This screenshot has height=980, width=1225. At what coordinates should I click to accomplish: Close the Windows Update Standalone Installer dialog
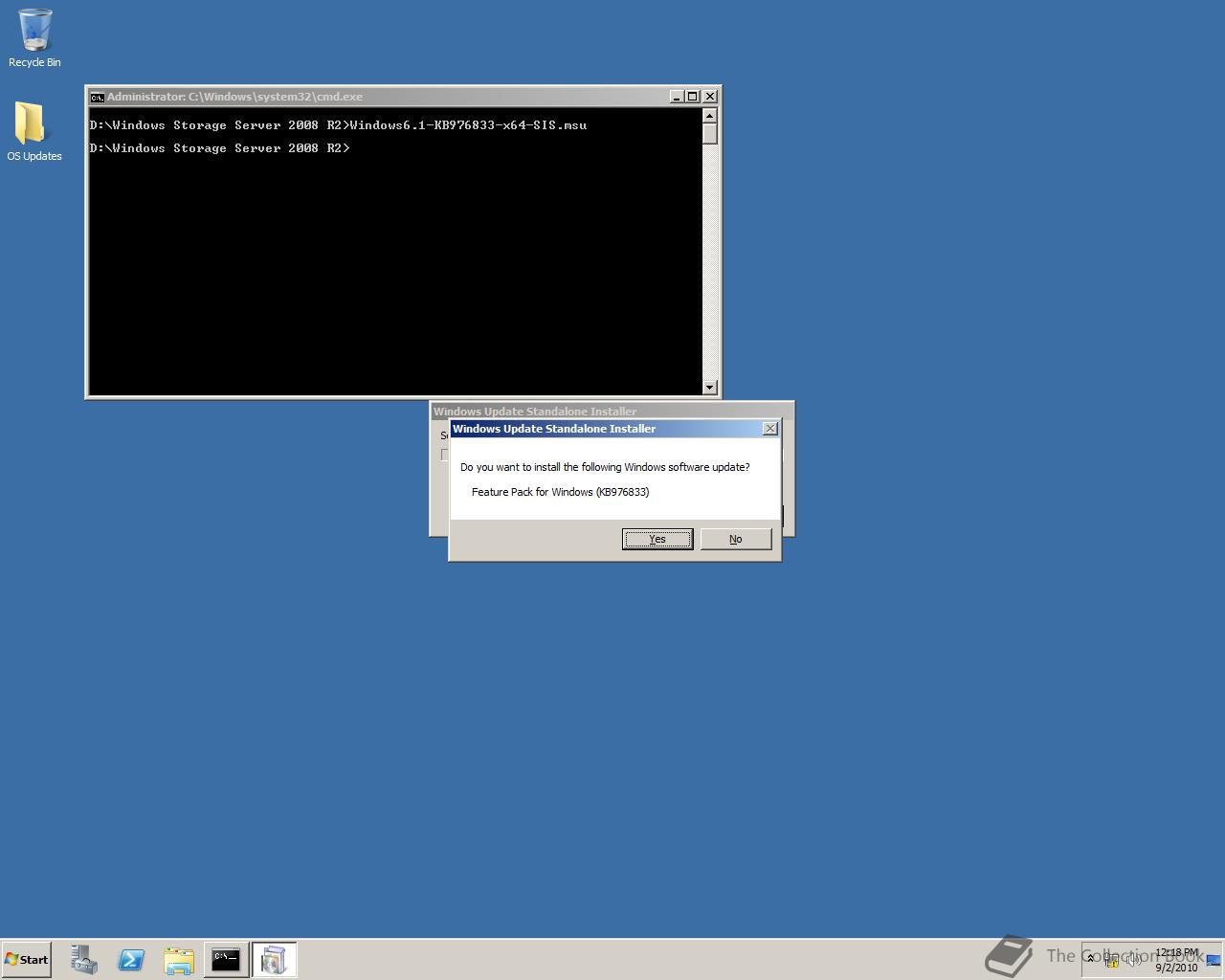pyautogui.click(x=770, y=429)
